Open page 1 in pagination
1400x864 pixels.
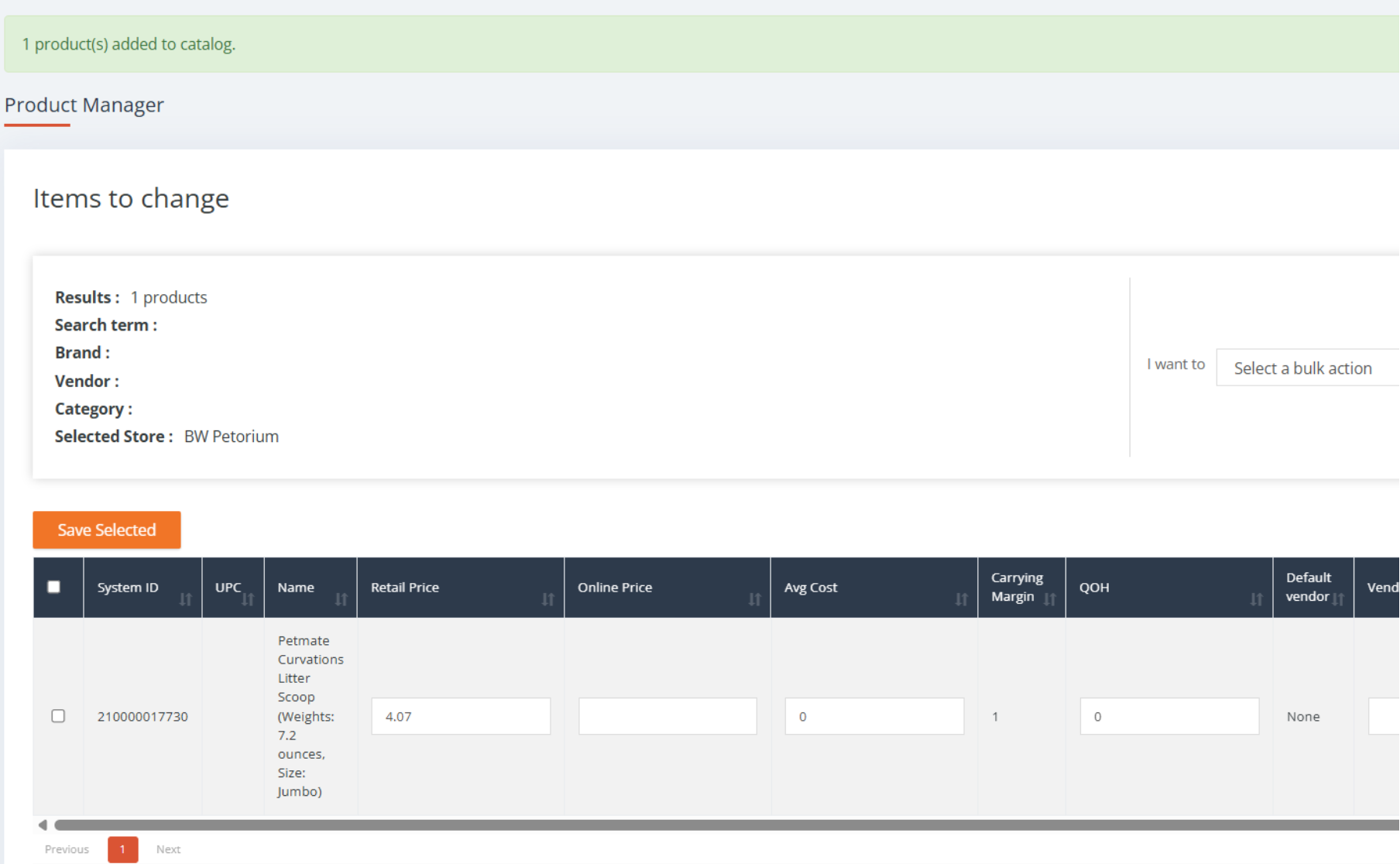tap(122, 849)
